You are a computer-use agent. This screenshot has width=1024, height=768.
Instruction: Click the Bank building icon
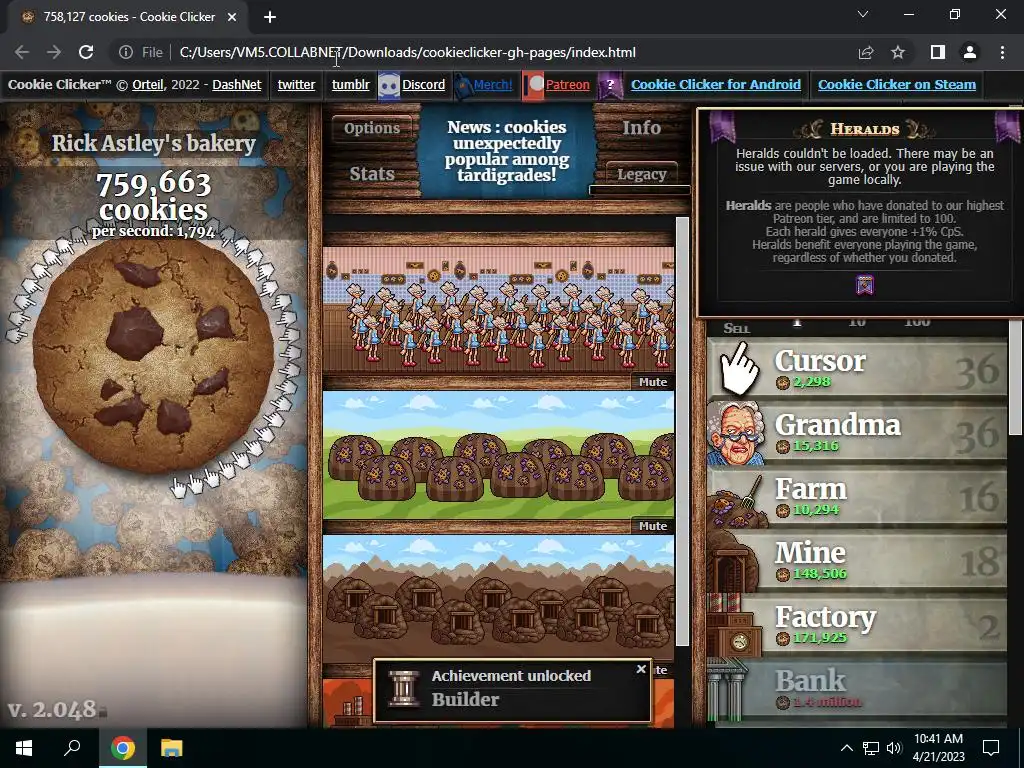pyautogui.click(x=726, y=690)
